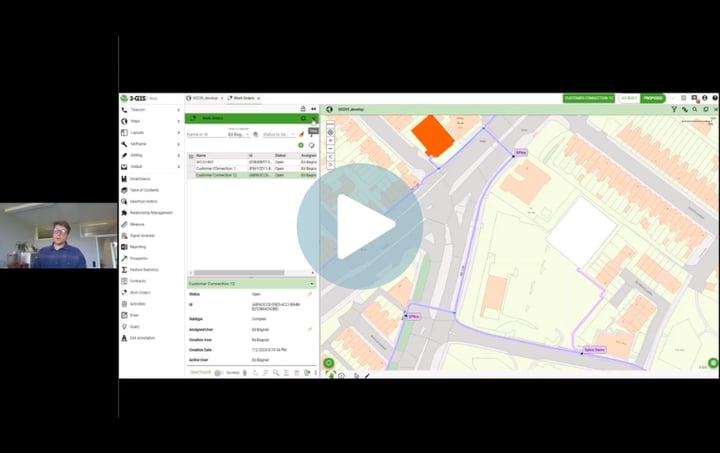Play the video with the large play button

pyautogui.click(x=360, y=226)
